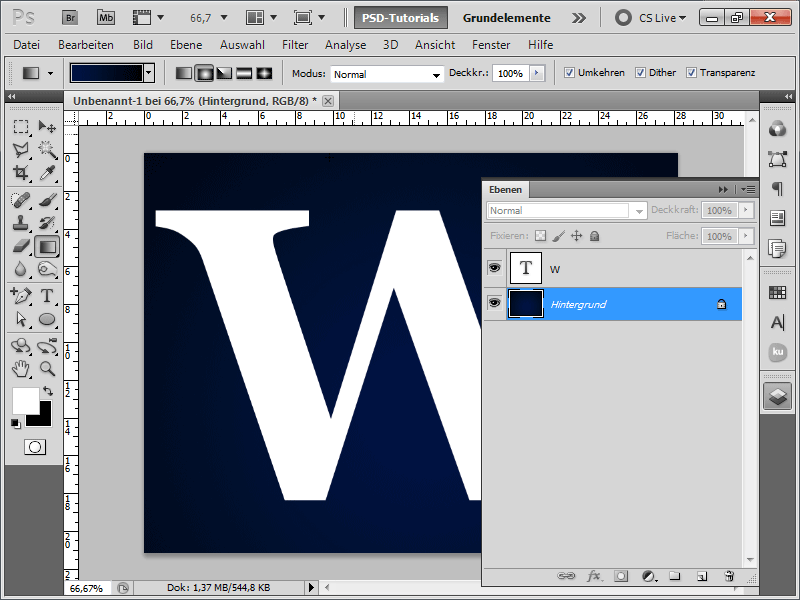Toggle Quick Mask mode
The image size is (800, 600).
[x=35, y=447]
